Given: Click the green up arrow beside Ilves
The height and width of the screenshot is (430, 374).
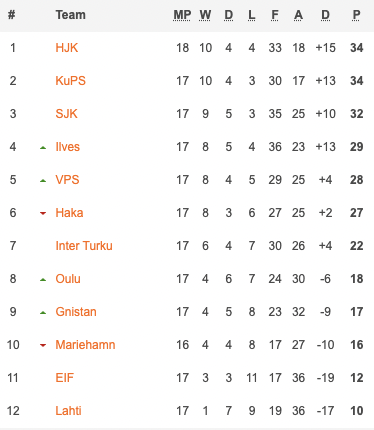Looking at the screenshot, I should (x=43, y=147).
